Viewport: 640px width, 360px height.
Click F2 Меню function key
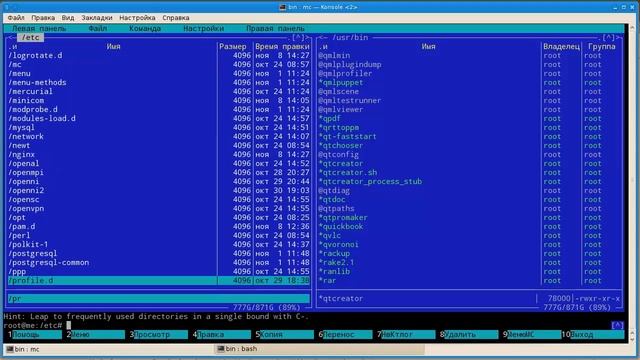coord(96,334)
